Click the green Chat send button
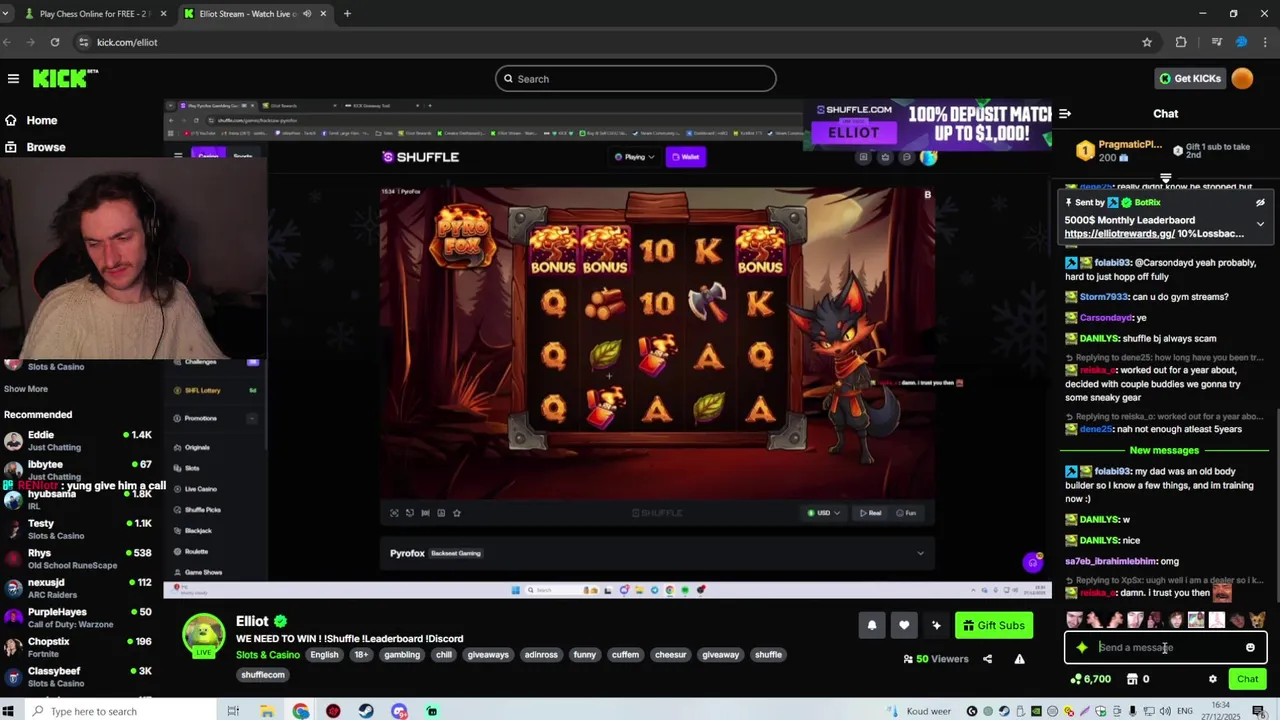The height and width of the screenshot is (720, 1280). [x=1247, y=679]
